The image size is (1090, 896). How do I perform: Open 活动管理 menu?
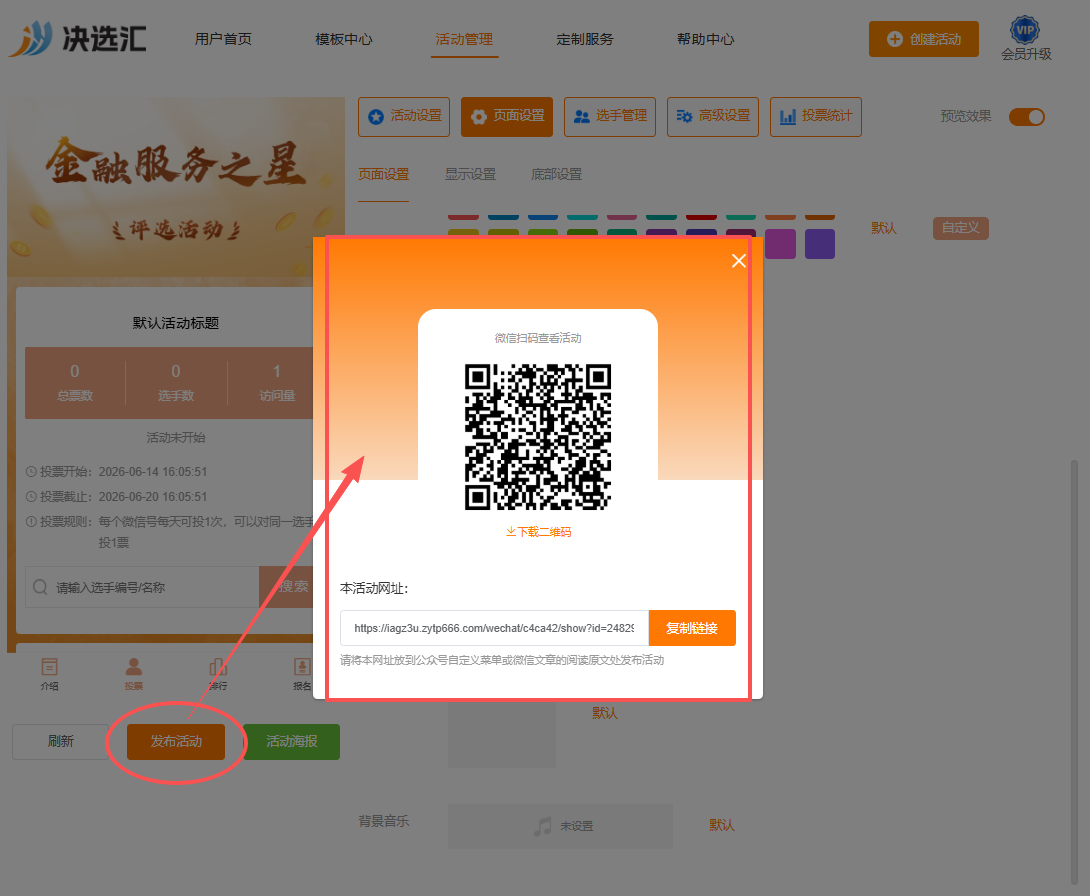tap(464, 39)
